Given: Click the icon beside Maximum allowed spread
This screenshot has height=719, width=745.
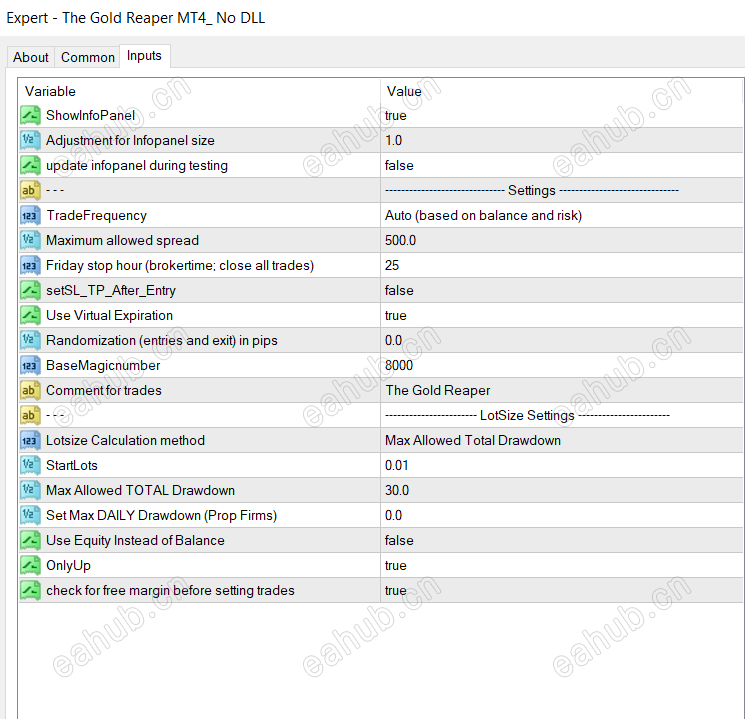Looking at the screenshot, I should tap(30, 240).
